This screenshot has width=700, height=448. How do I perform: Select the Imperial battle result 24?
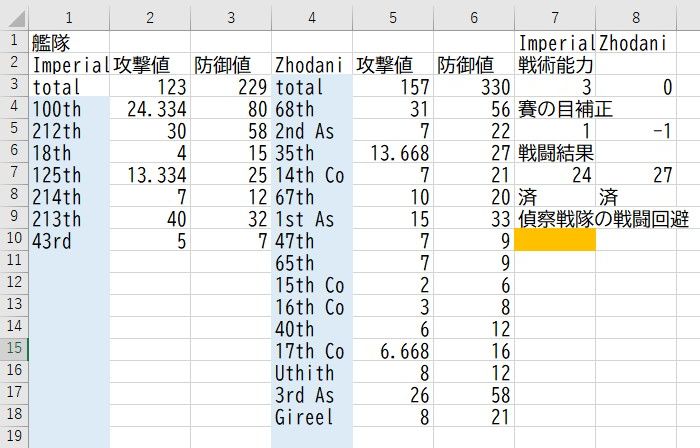[x=555, y=174]
